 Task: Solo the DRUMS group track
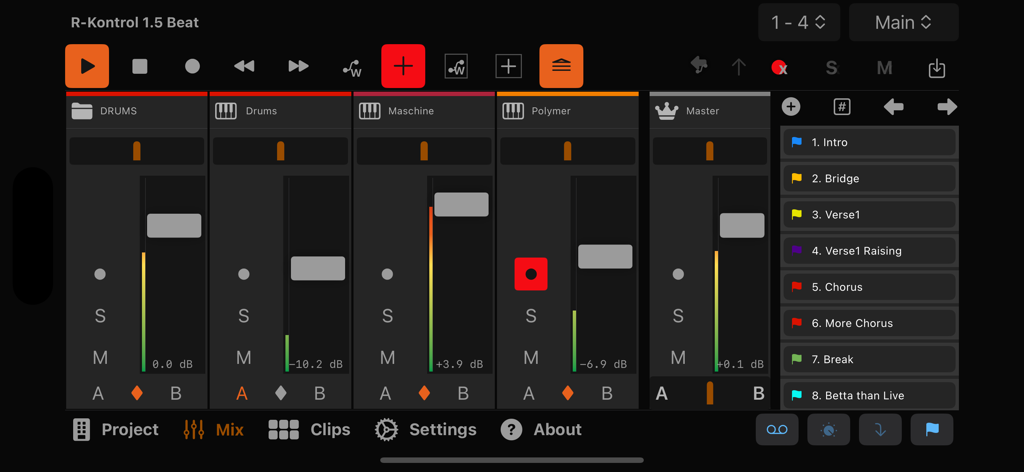point(100,316)
